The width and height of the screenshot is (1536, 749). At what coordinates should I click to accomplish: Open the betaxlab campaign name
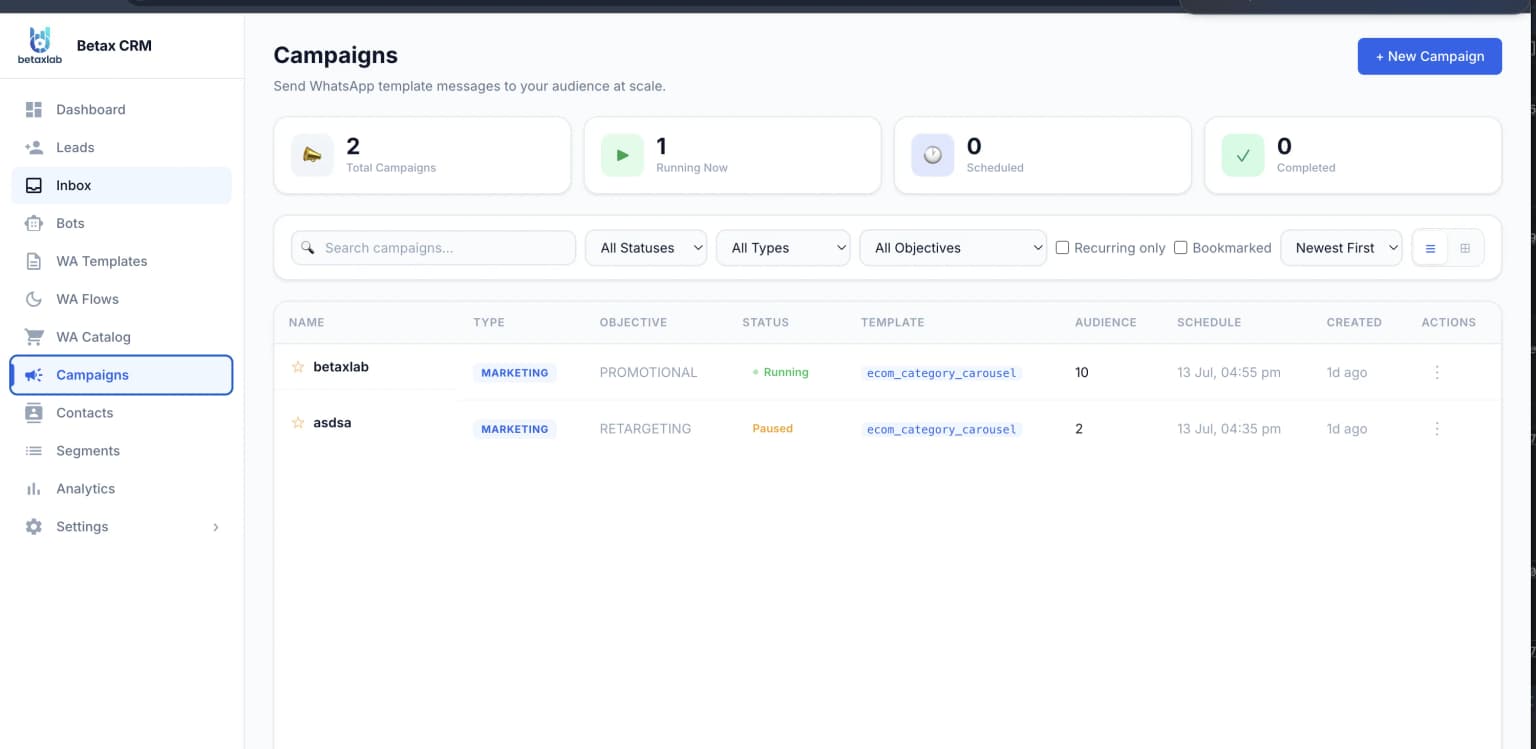coord(341,367)
